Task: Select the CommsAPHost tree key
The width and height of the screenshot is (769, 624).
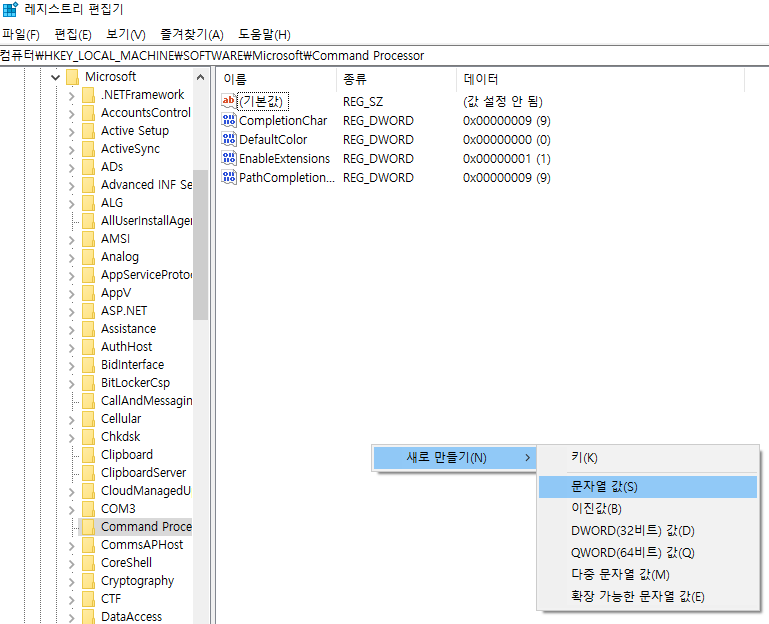Action: click(x=142, y=545)
